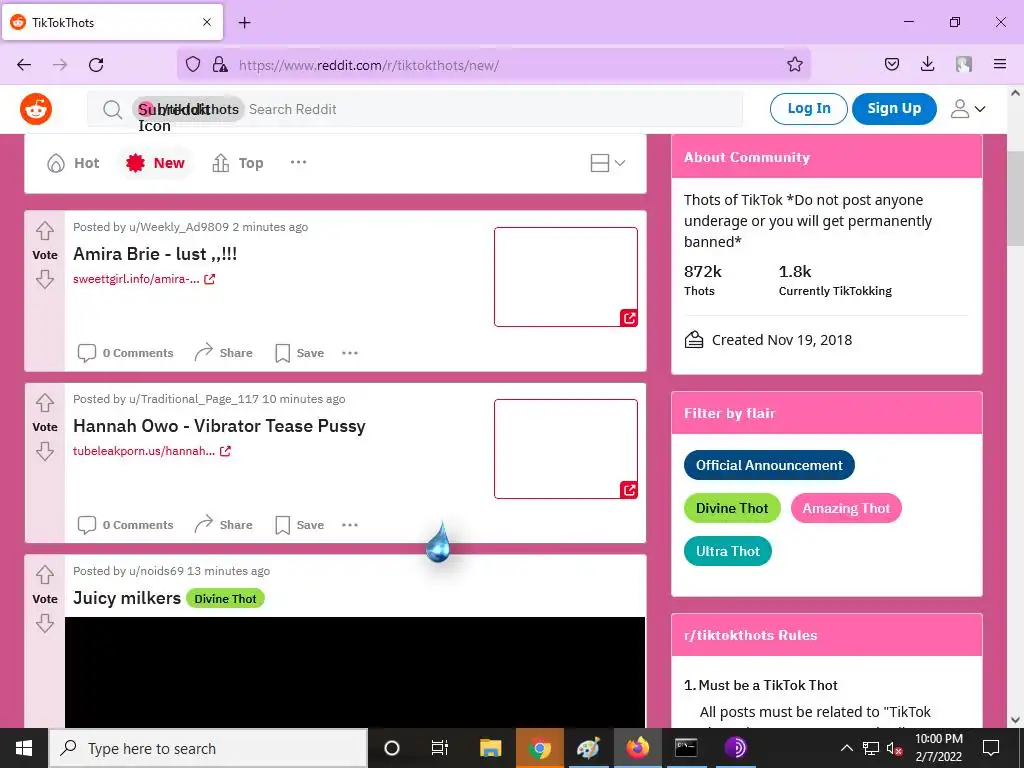The height and width of the screenshot is (768, 1024).
Task: Open Chrome from the taskbar
Action: click(539, 748)
